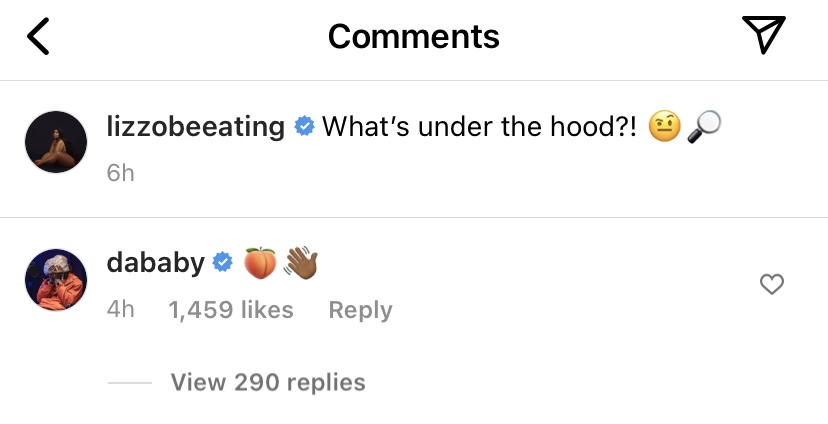Go back using the left arrow
The width and height of the screenshot is (828, 424).
[x=39, y=36]
